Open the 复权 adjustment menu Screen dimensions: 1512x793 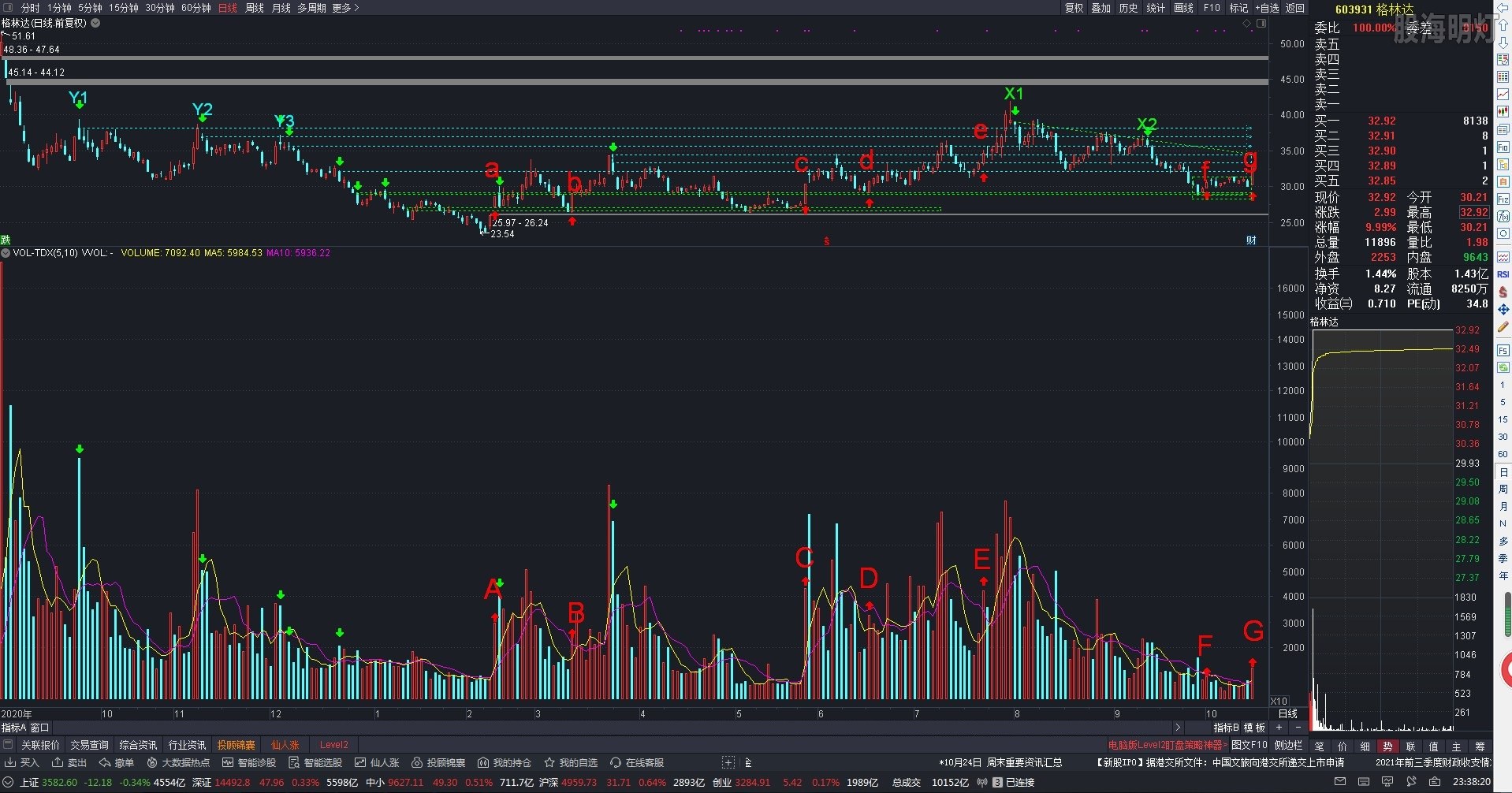tap(1074, 8)
